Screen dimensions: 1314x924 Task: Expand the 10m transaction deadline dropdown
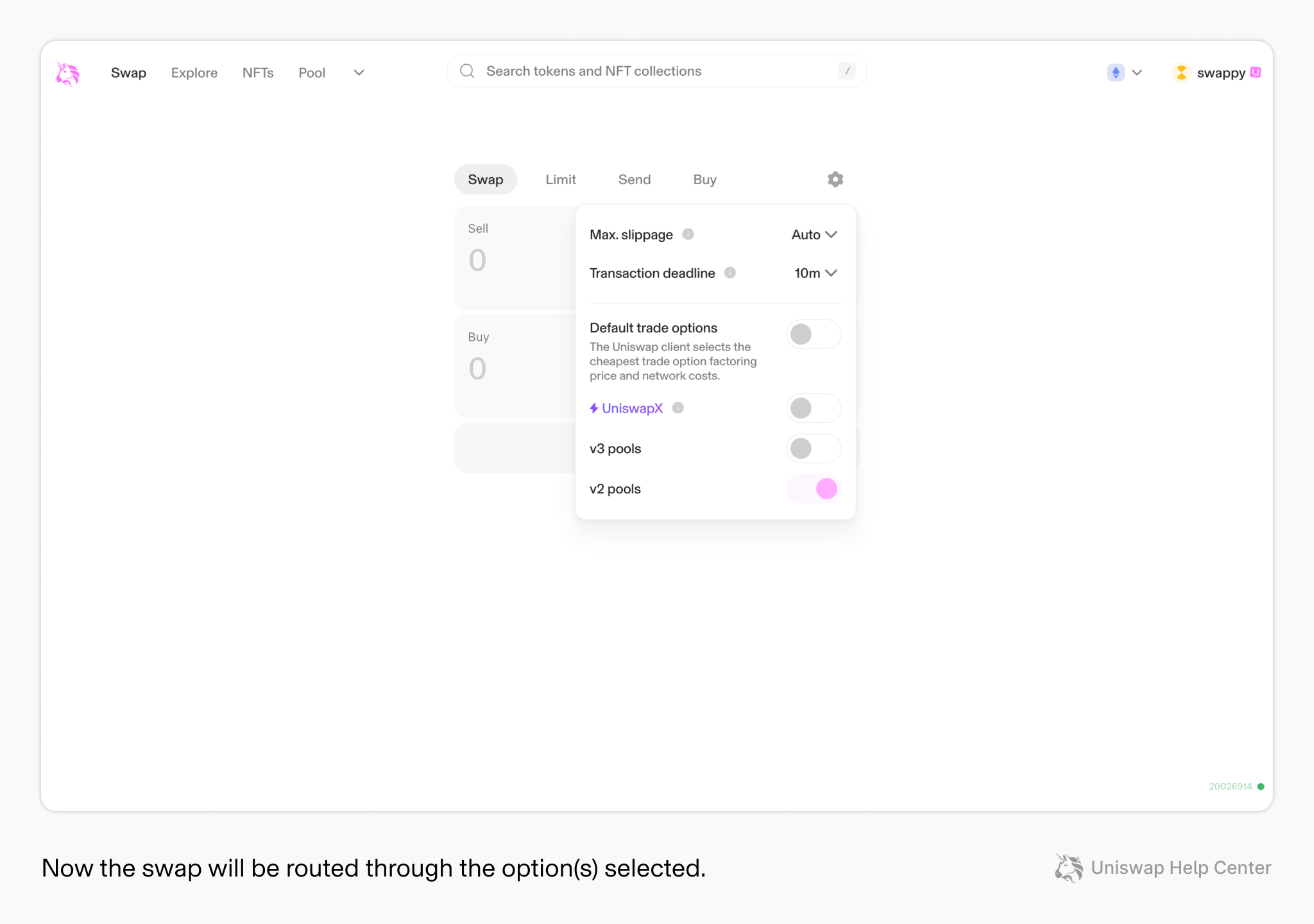click(815, 273)
